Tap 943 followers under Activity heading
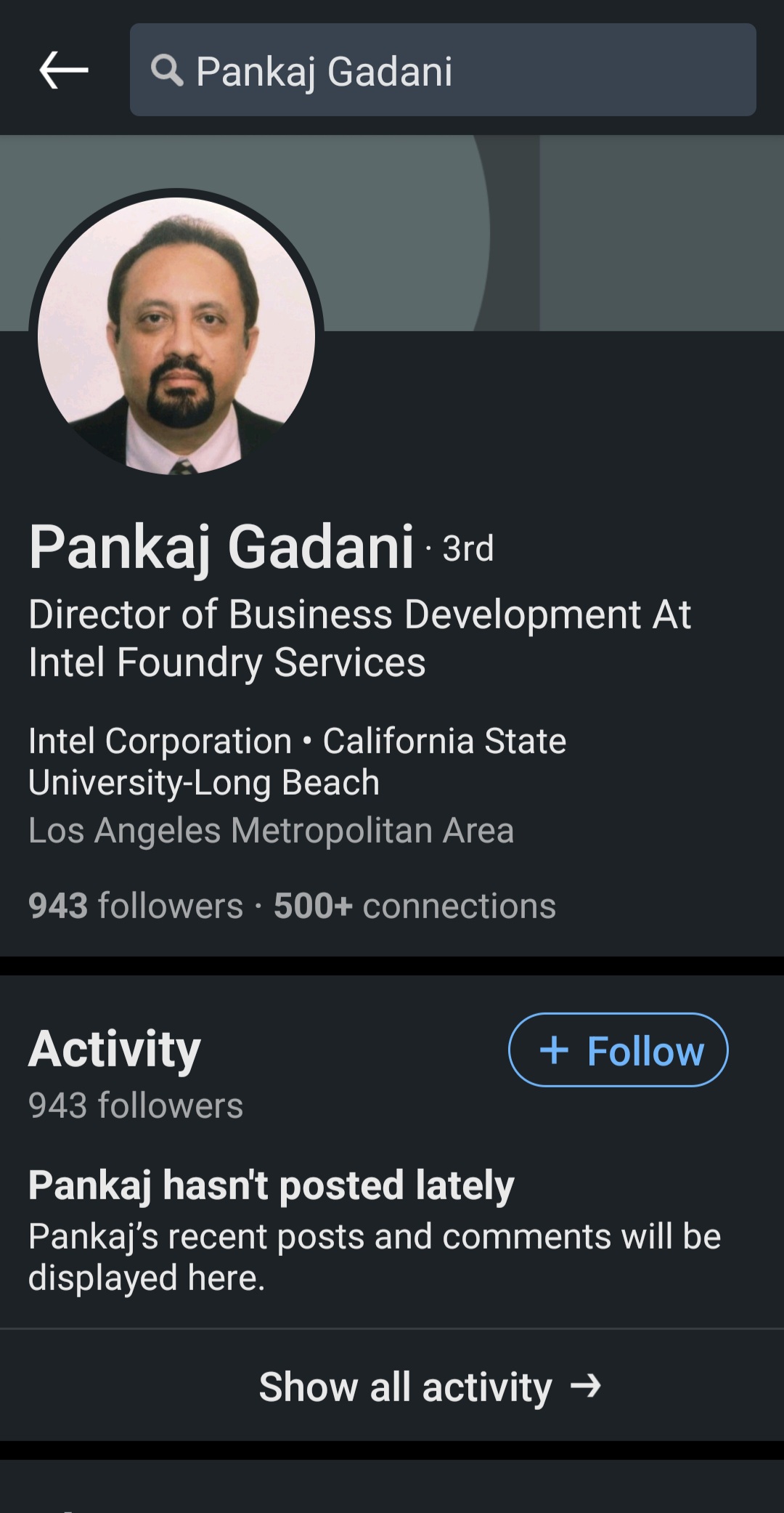The width and height of the screenshot is (784, 1513). tap(136, 1106)
